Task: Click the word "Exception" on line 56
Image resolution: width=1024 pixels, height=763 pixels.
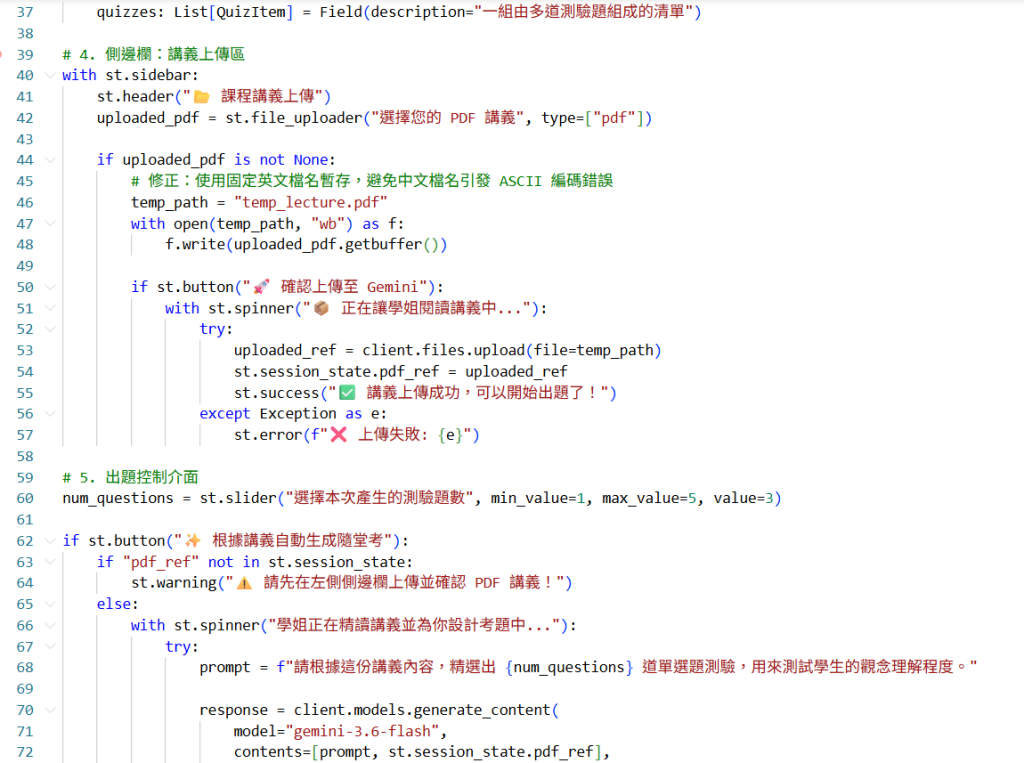Action: [x=298, y=414]
